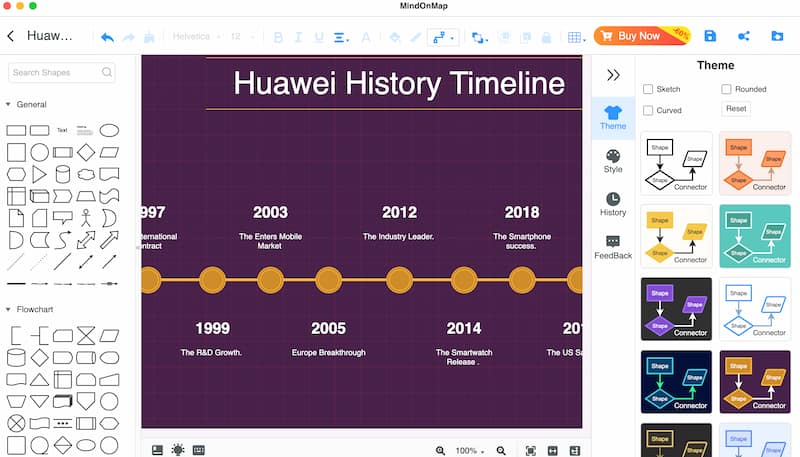
Task: Click the fit to screen icon
Action: pos(531,450)
